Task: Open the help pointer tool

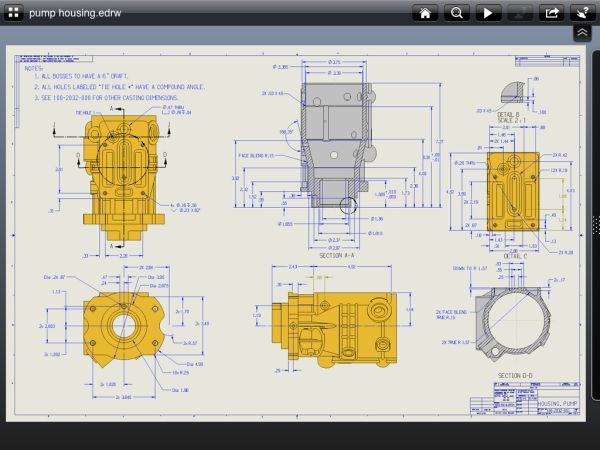Action: (580, 13)
